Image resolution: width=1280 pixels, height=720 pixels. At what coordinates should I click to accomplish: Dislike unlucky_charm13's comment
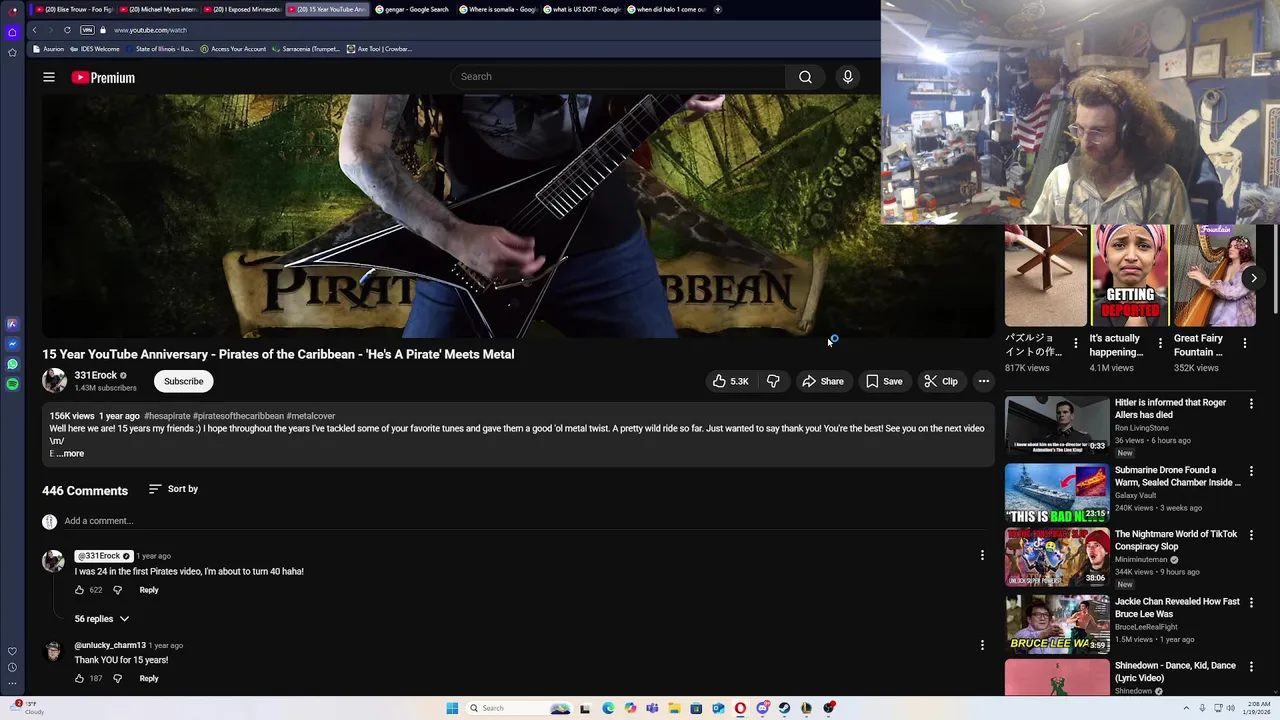click(117, 678)
